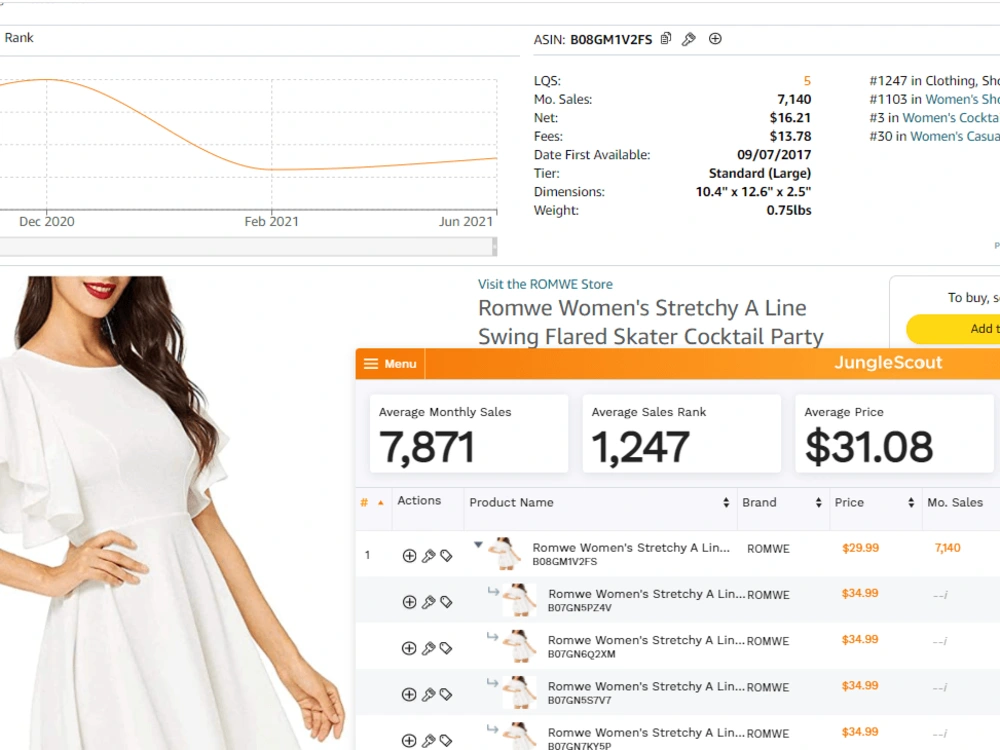Click the tag icon for row B07GN5PZ4V
Image resolution: width=1000 pixels, height=750 pixels.
coord(446,602)
